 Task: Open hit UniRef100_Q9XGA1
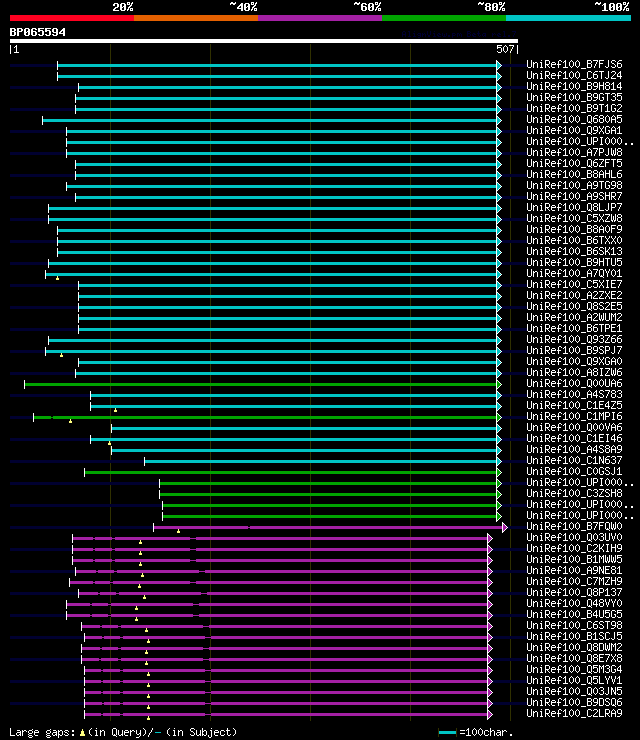[x=574, y=130]
